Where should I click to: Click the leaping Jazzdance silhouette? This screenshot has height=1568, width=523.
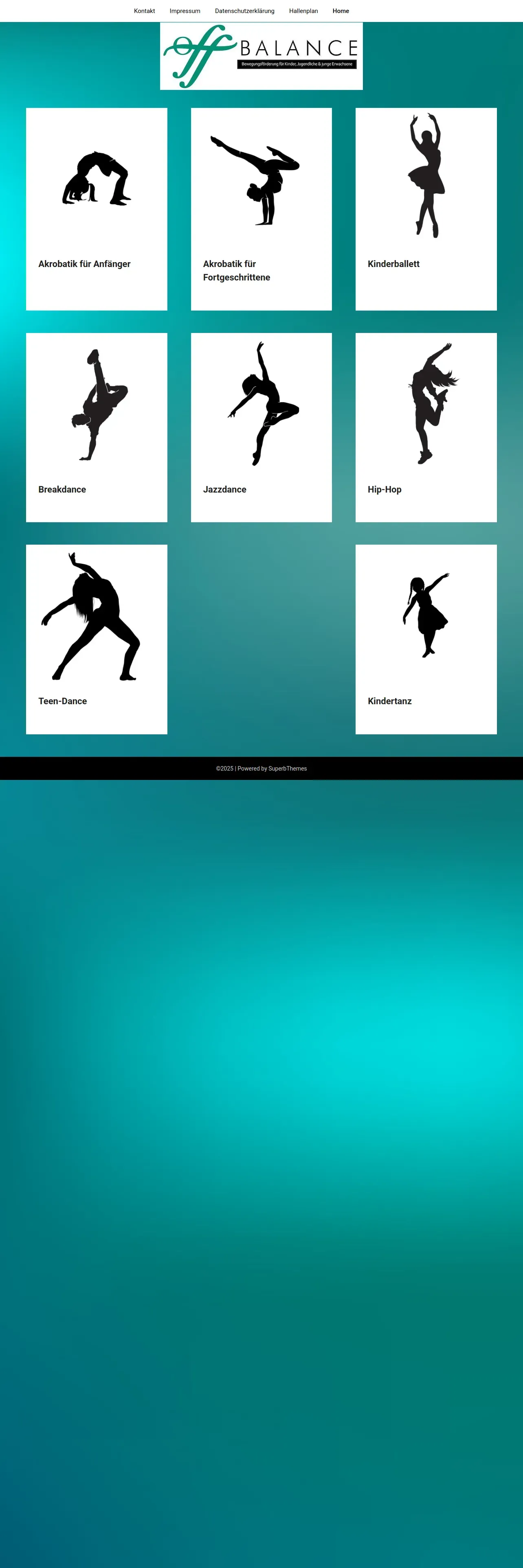click(263, 403)
